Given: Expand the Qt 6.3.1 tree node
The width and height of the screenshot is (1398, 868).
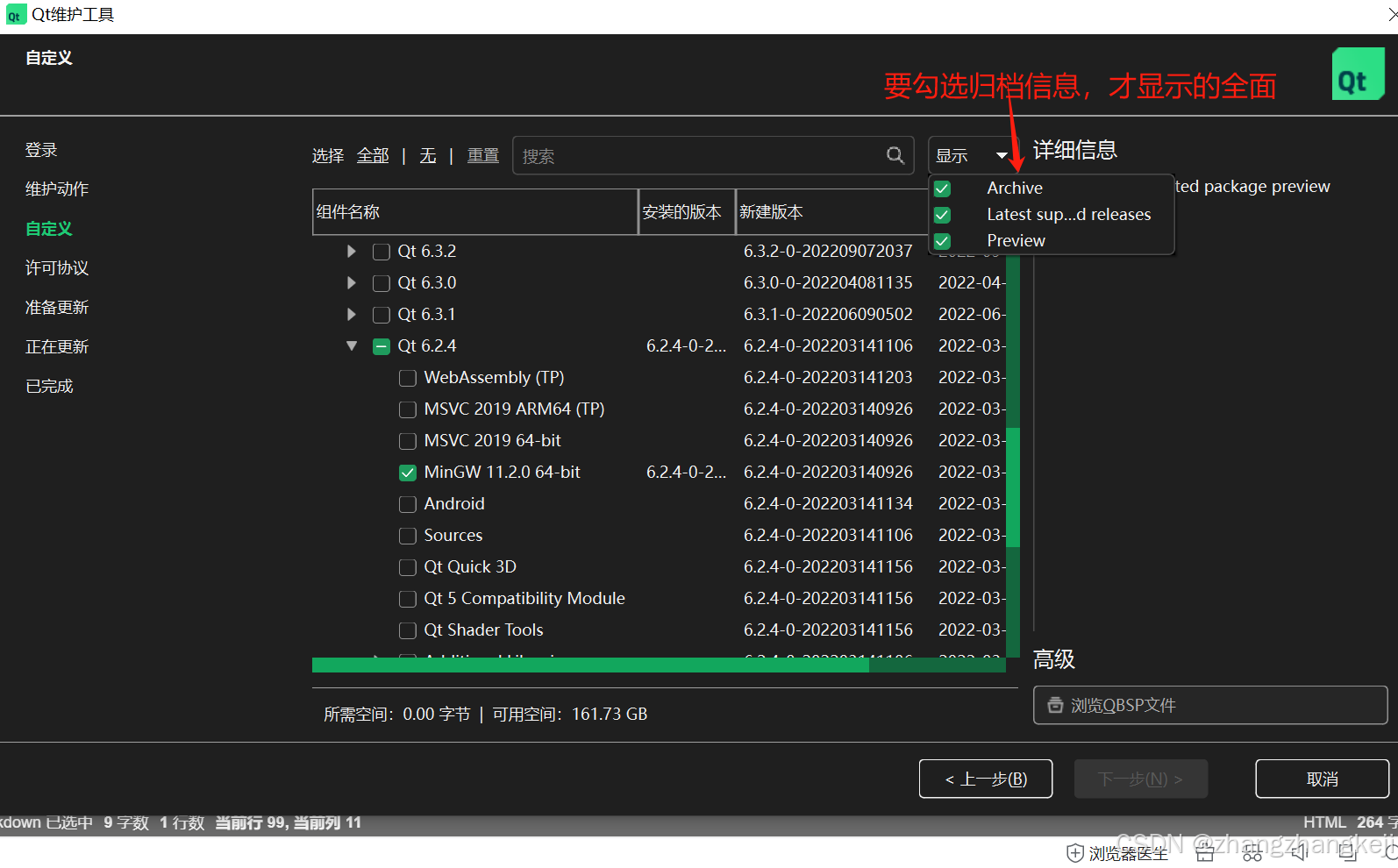Looking at the screenshot, I should tap(352, 315).
